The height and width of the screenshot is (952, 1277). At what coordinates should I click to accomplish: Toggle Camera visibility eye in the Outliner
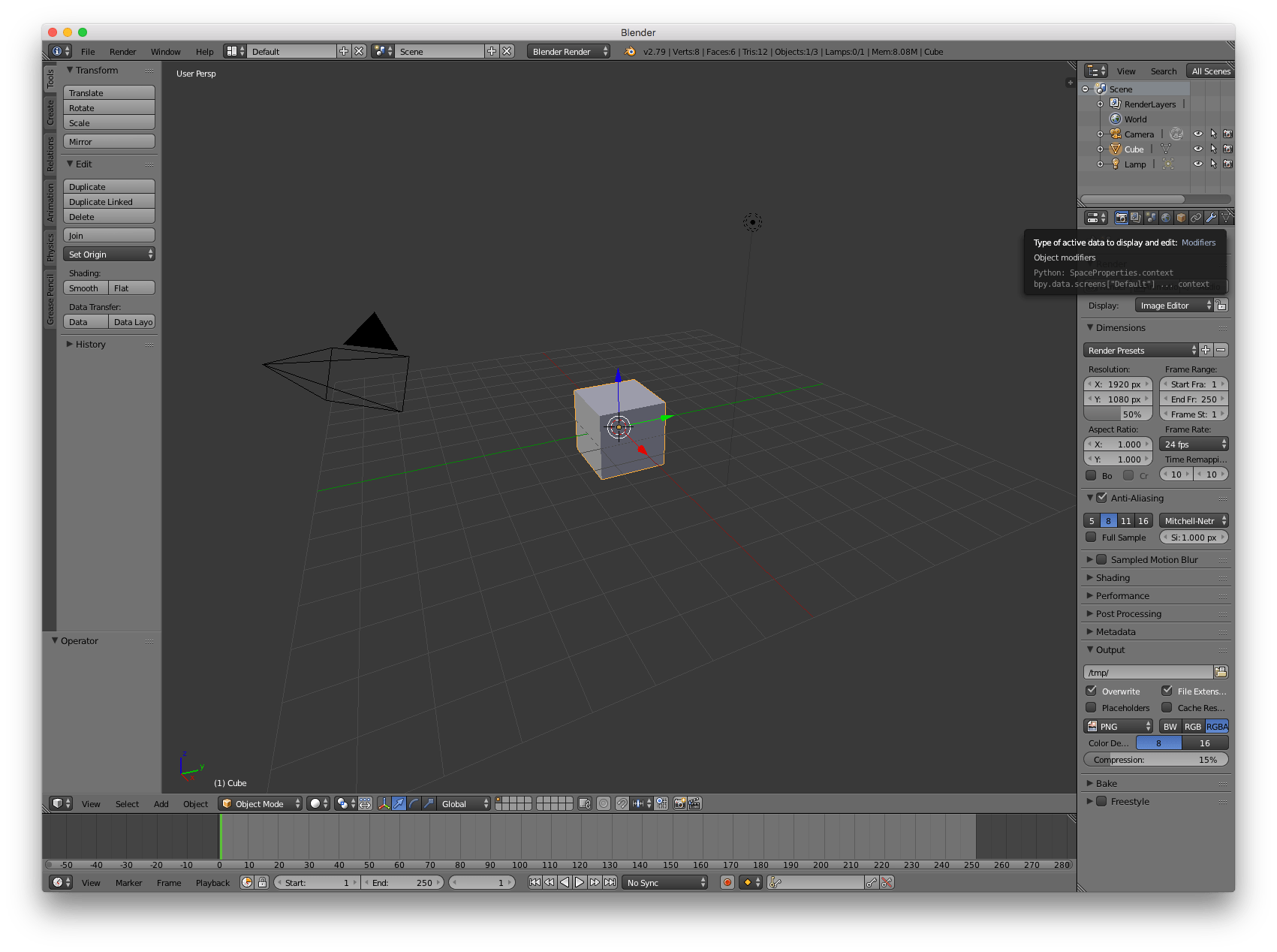tap(1197, 134)
